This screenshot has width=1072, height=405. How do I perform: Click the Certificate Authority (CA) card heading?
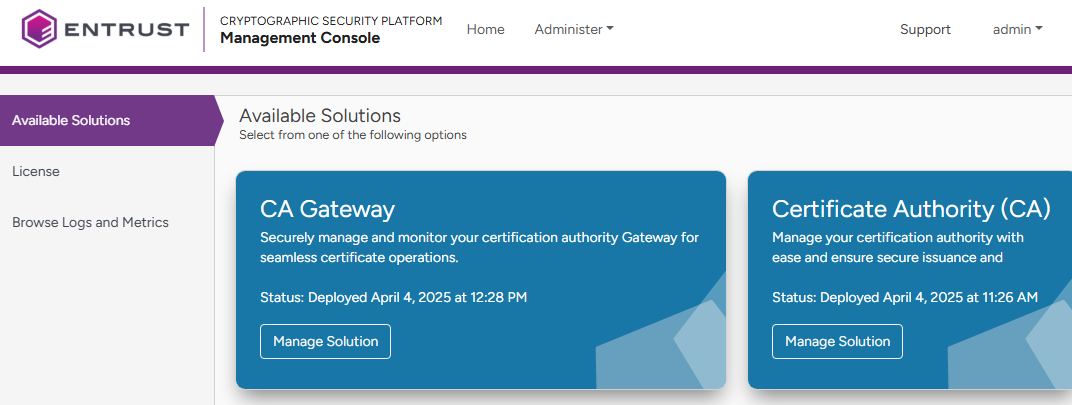pyautogui.click(x=911, y=209)
